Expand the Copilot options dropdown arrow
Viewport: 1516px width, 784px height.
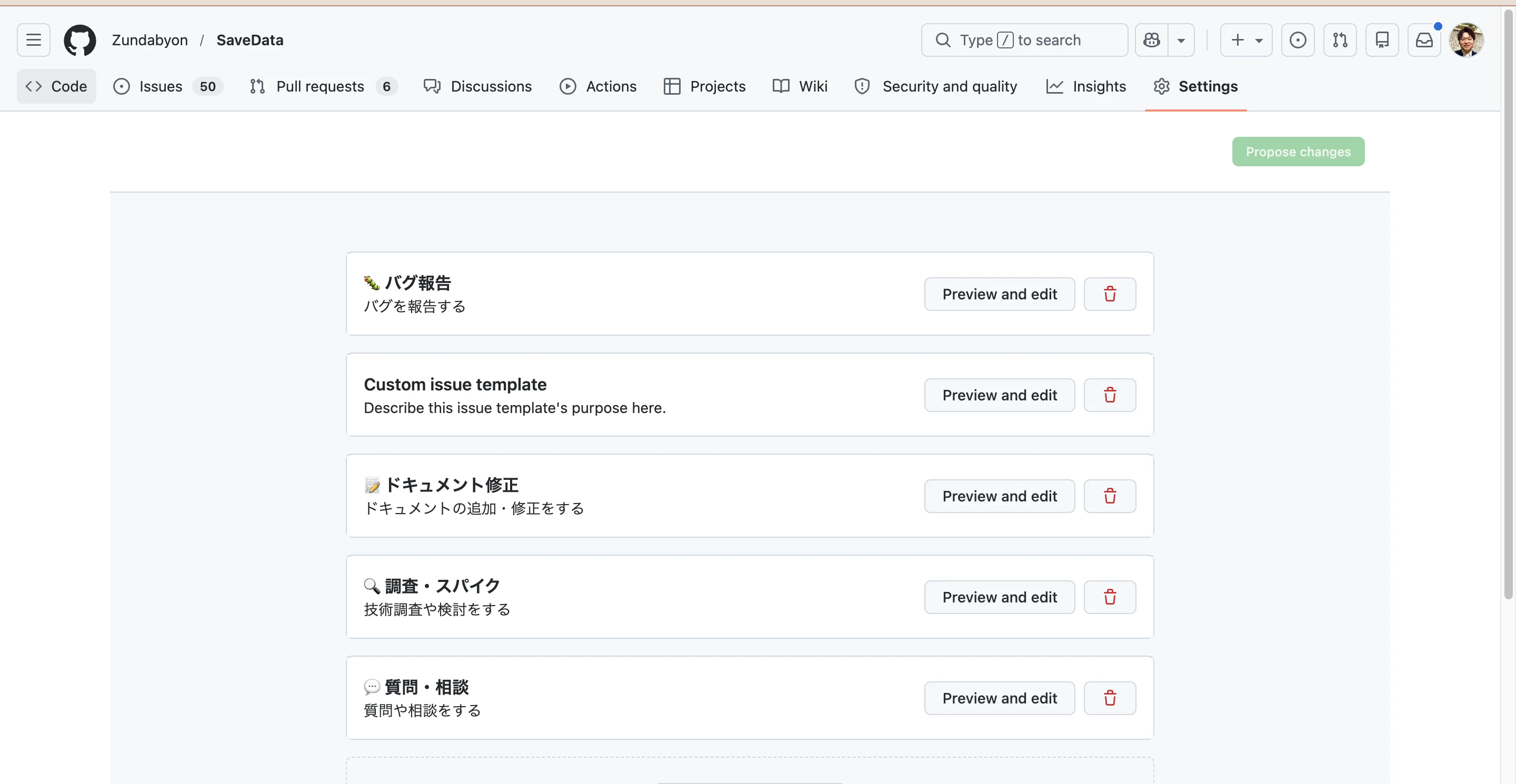tap(1181, 39)
